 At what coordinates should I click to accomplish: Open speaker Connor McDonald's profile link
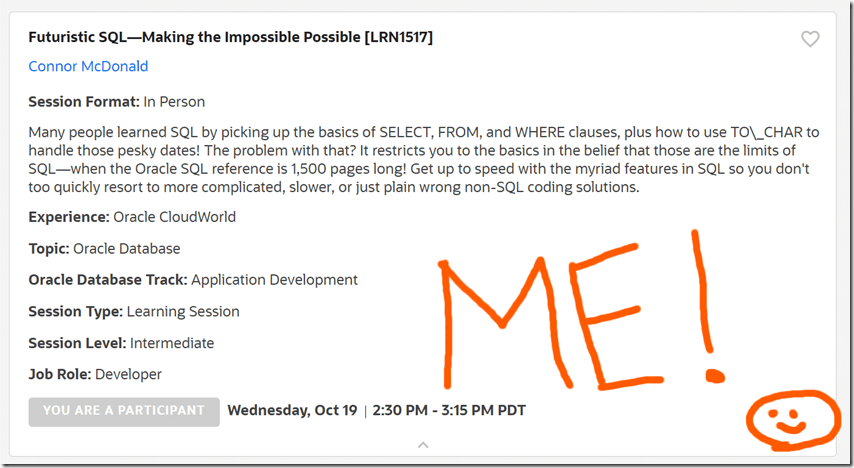click(88, 66)
